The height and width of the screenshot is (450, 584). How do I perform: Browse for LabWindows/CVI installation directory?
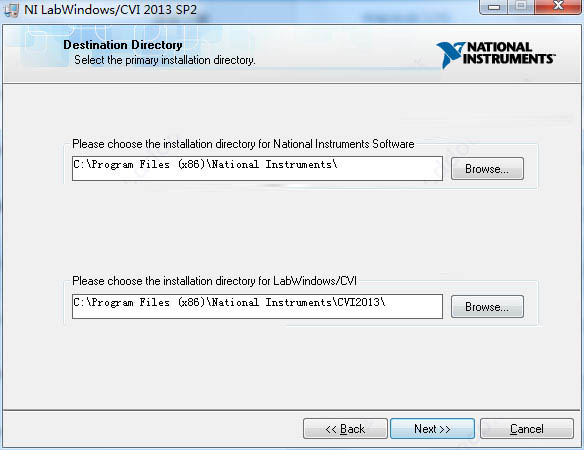[487, 307]
